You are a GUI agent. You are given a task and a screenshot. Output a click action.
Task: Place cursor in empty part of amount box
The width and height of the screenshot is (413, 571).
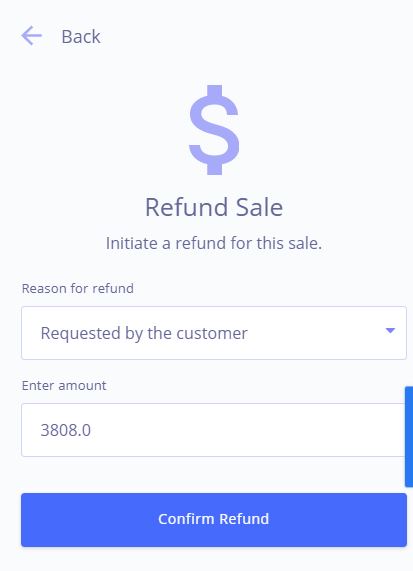248,430
